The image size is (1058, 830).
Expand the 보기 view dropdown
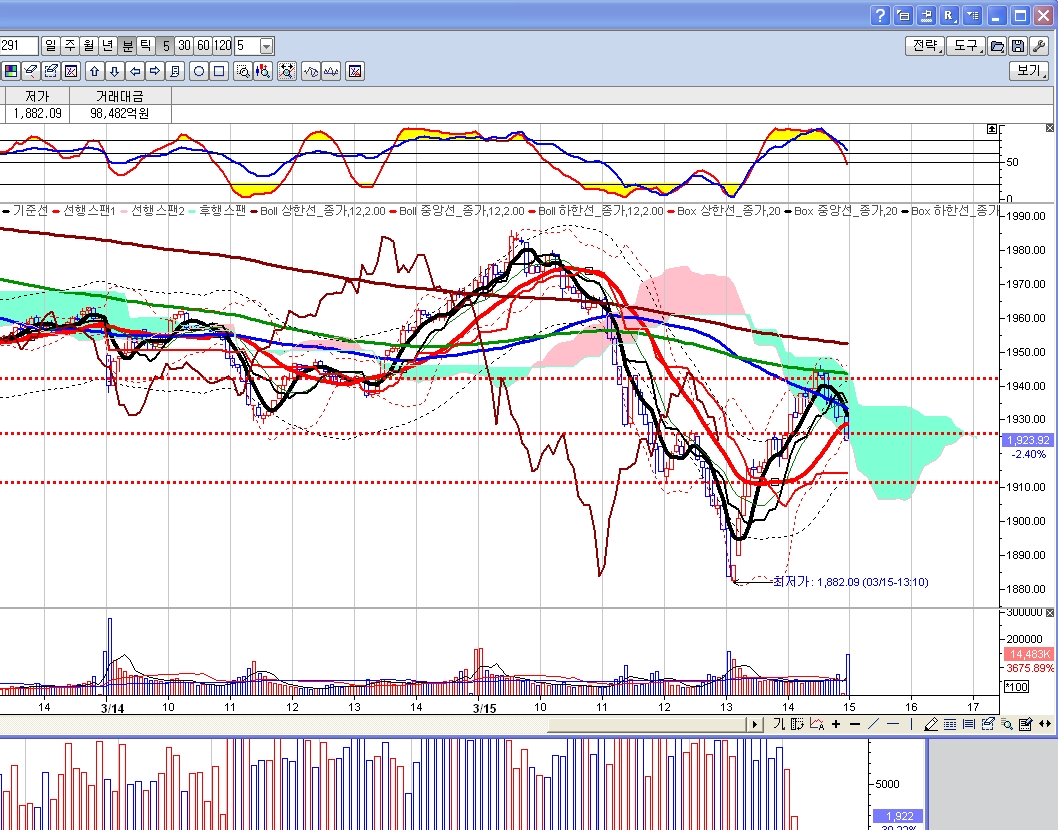[x=1029, y=71]
